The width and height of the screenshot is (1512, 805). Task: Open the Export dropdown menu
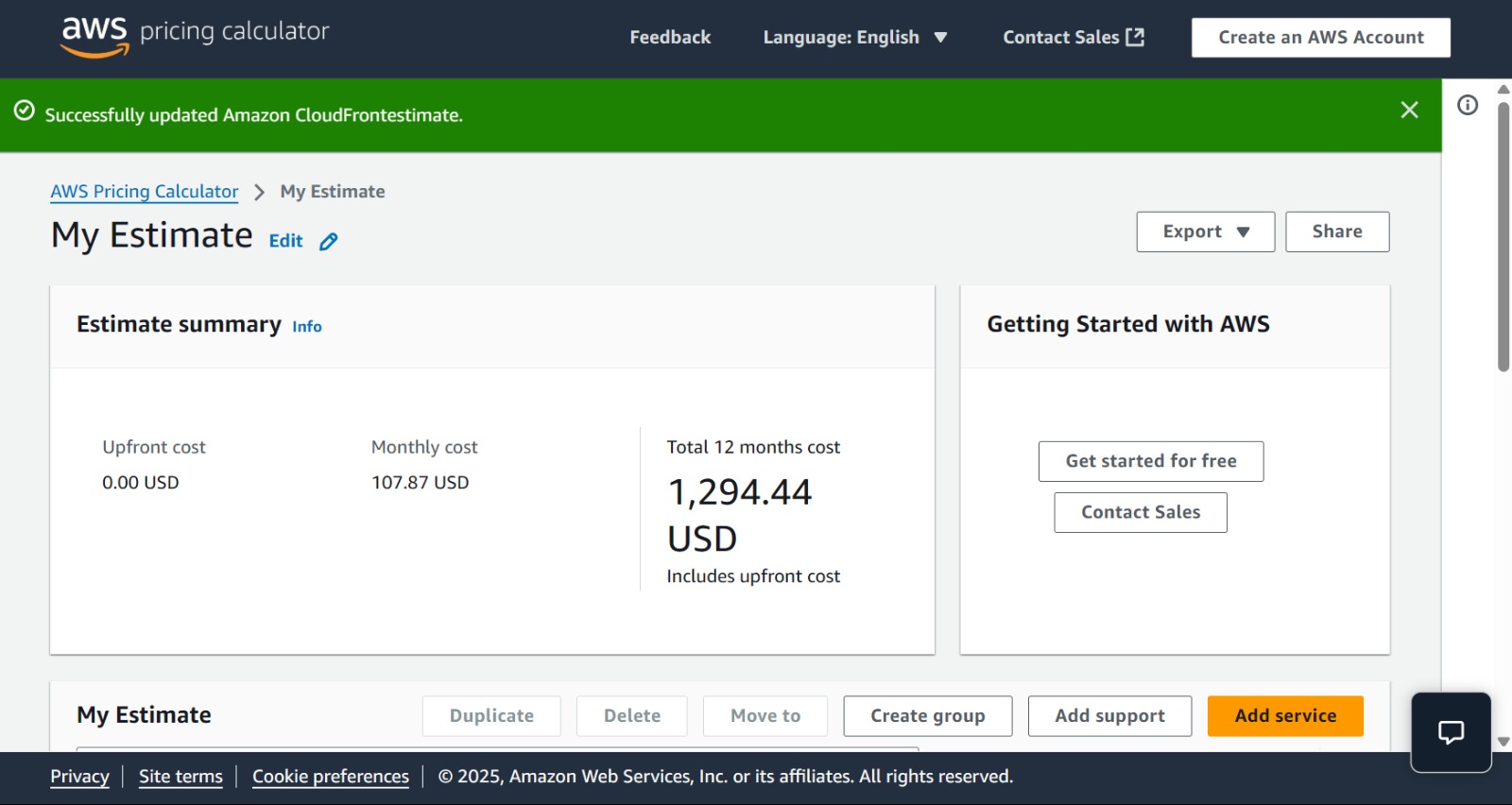1205,232
